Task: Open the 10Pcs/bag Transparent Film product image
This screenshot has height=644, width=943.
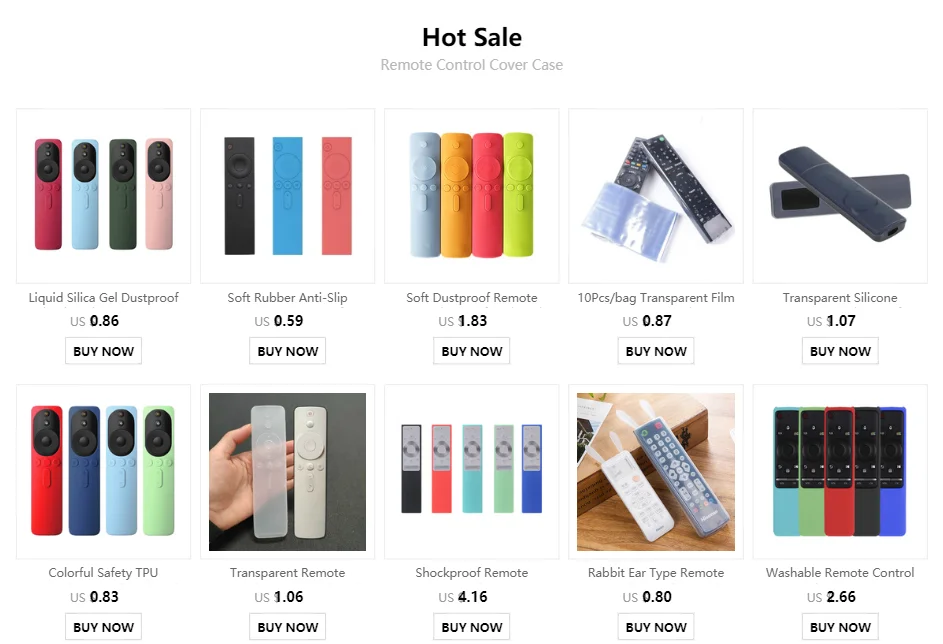Action: pyautogui.click(x=656, y=196)
